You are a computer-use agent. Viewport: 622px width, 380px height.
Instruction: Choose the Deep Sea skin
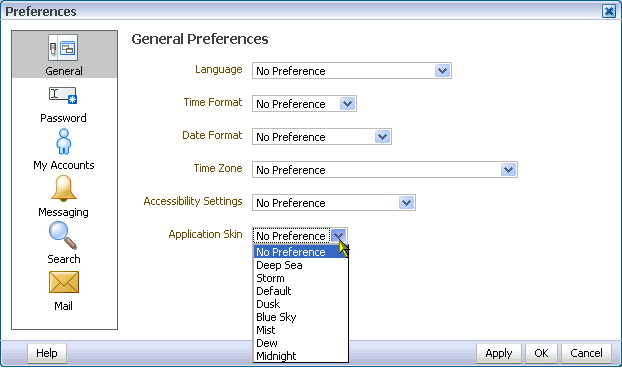pos(301,265)
